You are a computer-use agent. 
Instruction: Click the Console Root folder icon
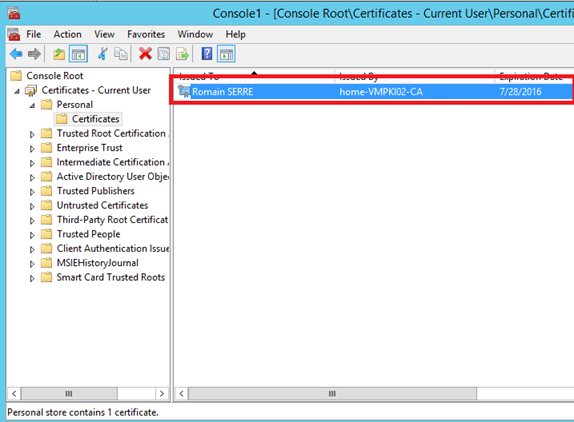click(x=16, y=76)
